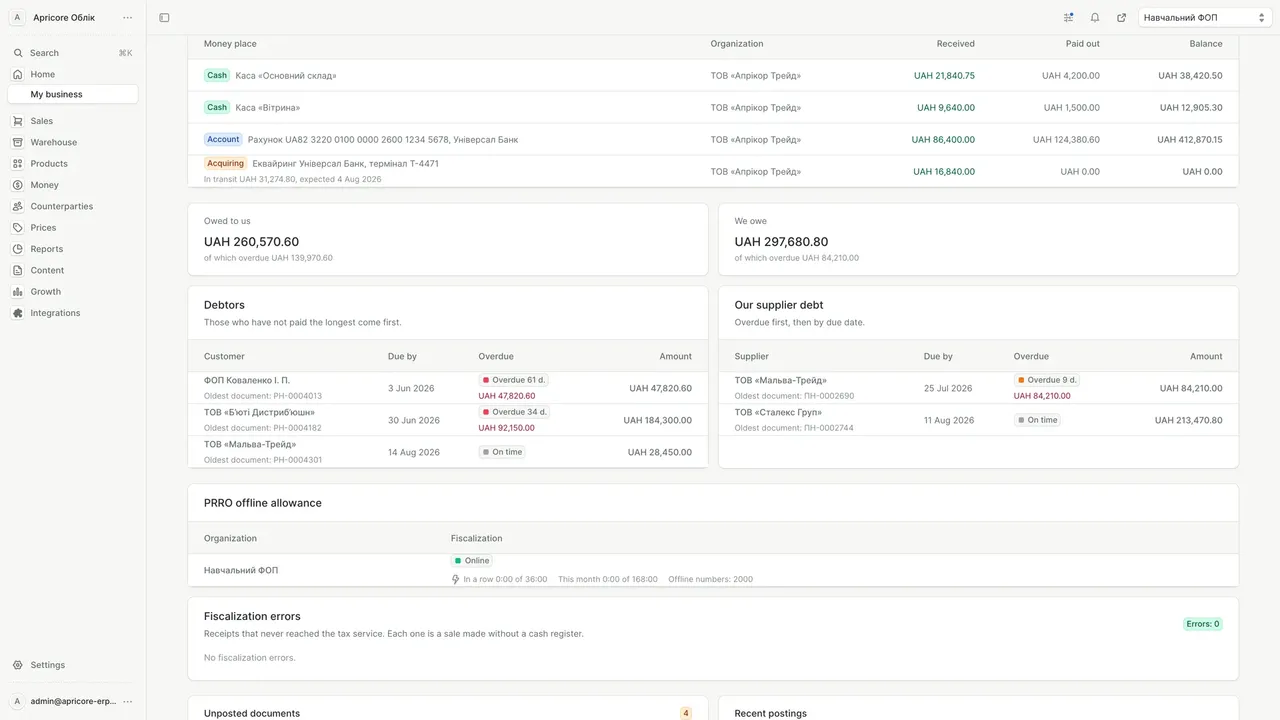Click the Settings gear icon
The width and height of the screenshot is (1280, 720).
18,665
